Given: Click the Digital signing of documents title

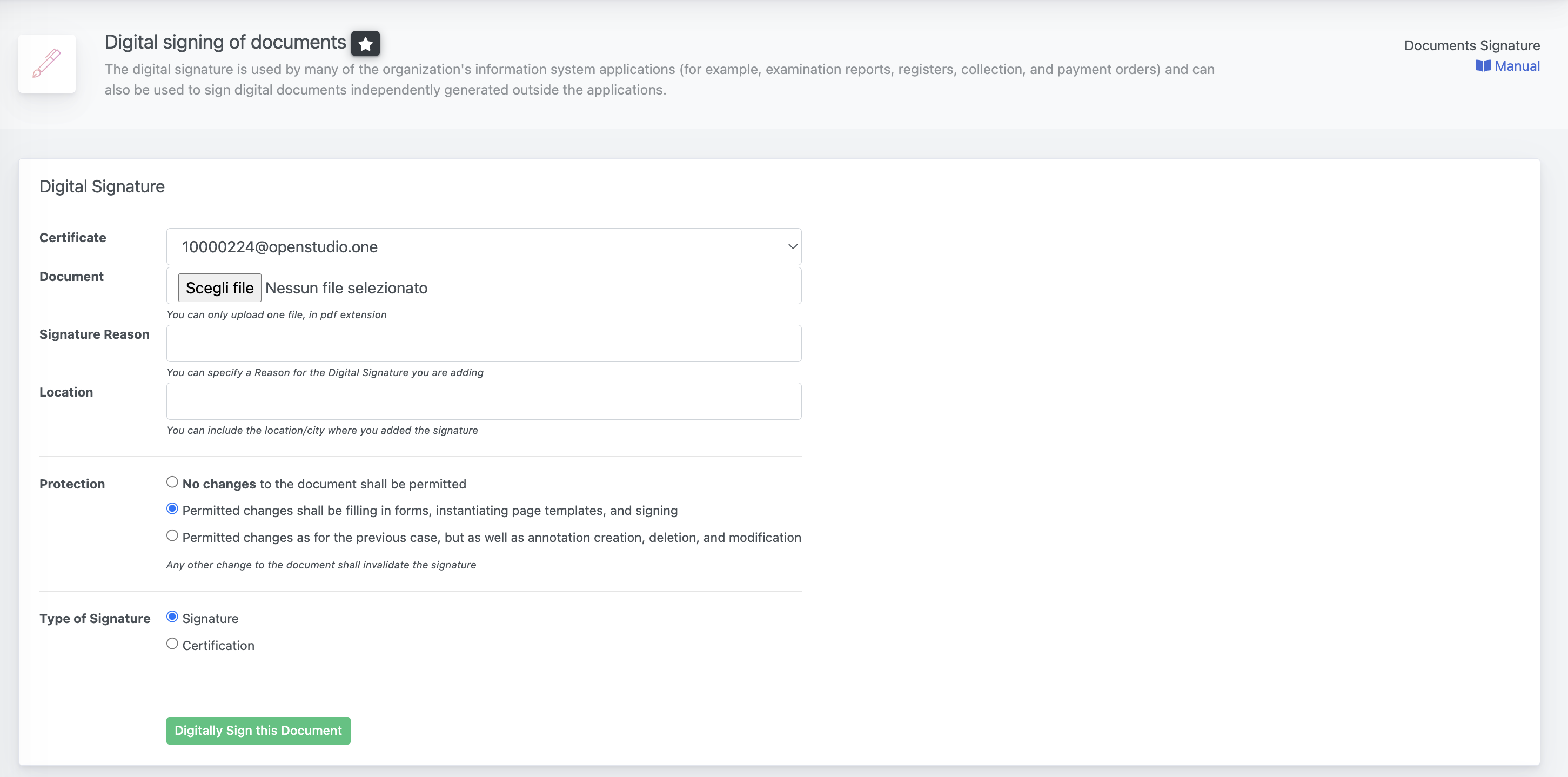Looking at the screenshot, I should coord(225,42).
